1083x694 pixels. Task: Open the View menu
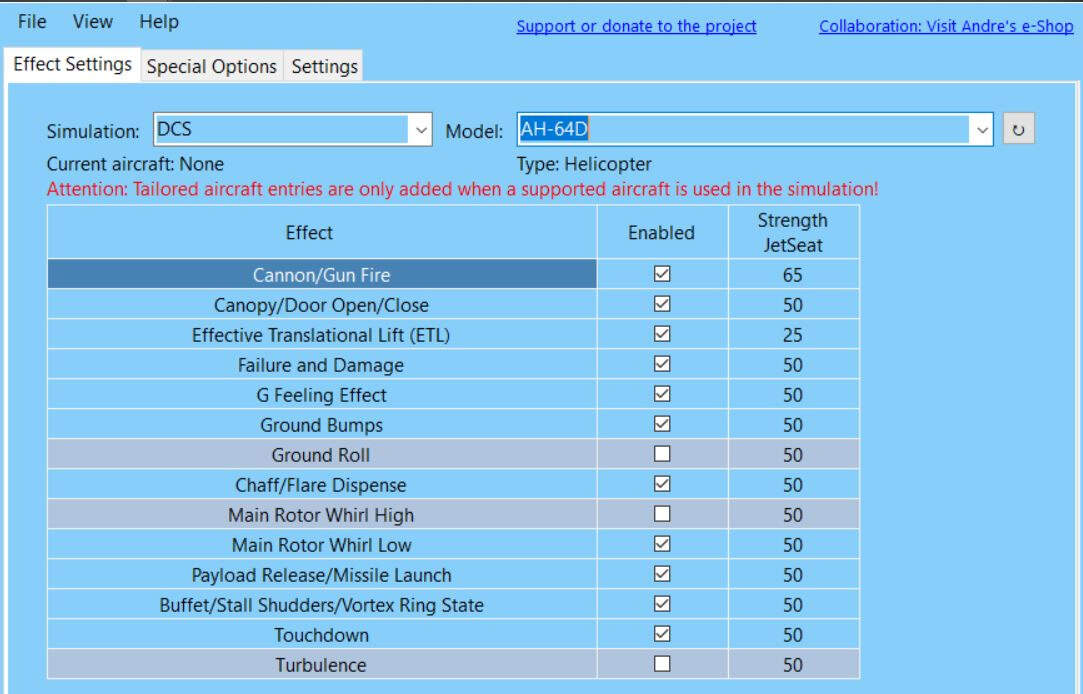click(93, 21)
